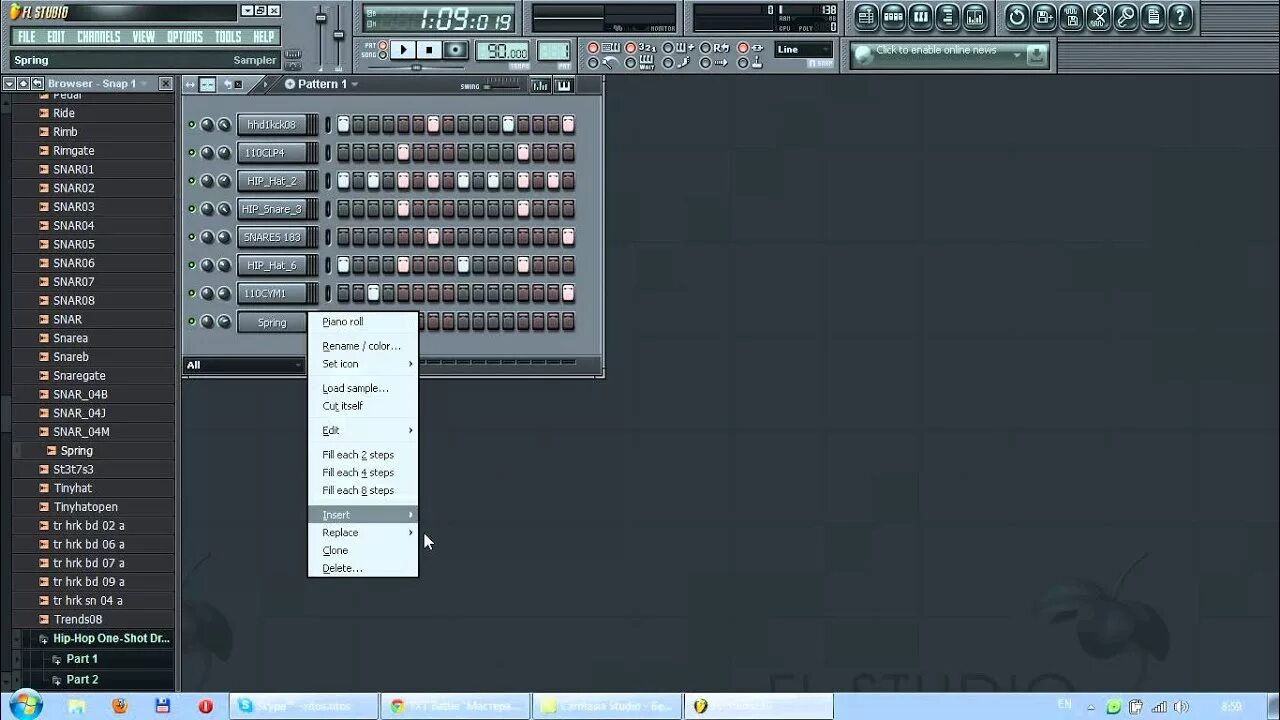Mute the 110CLP4 channel green LED

[192, 153]
